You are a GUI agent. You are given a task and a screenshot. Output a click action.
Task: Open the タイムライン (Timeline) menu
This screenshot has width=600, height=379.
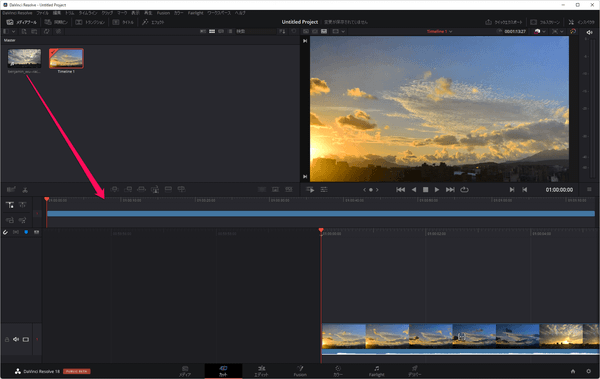[88, 13]
